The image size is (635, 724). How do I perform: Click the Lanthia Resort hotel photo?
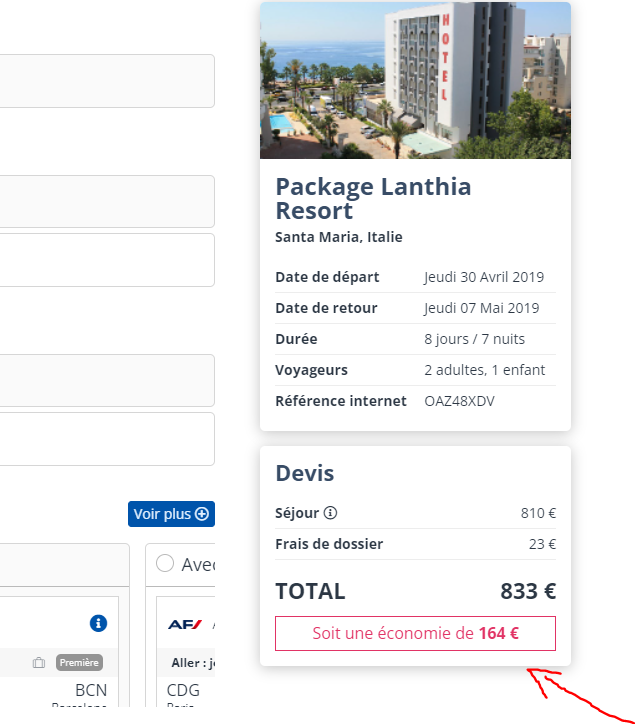(x=415, y=80)
